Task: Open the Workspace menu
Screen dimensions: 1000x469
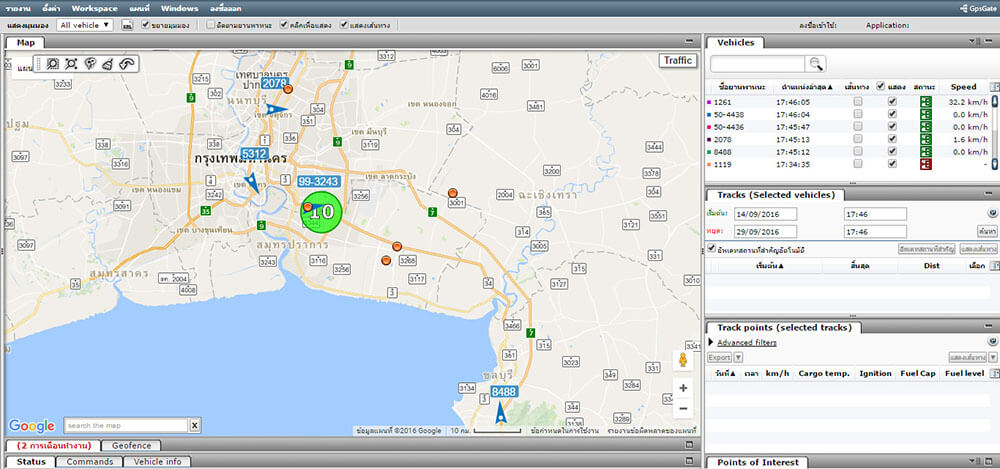Action: tap(94, 8)
